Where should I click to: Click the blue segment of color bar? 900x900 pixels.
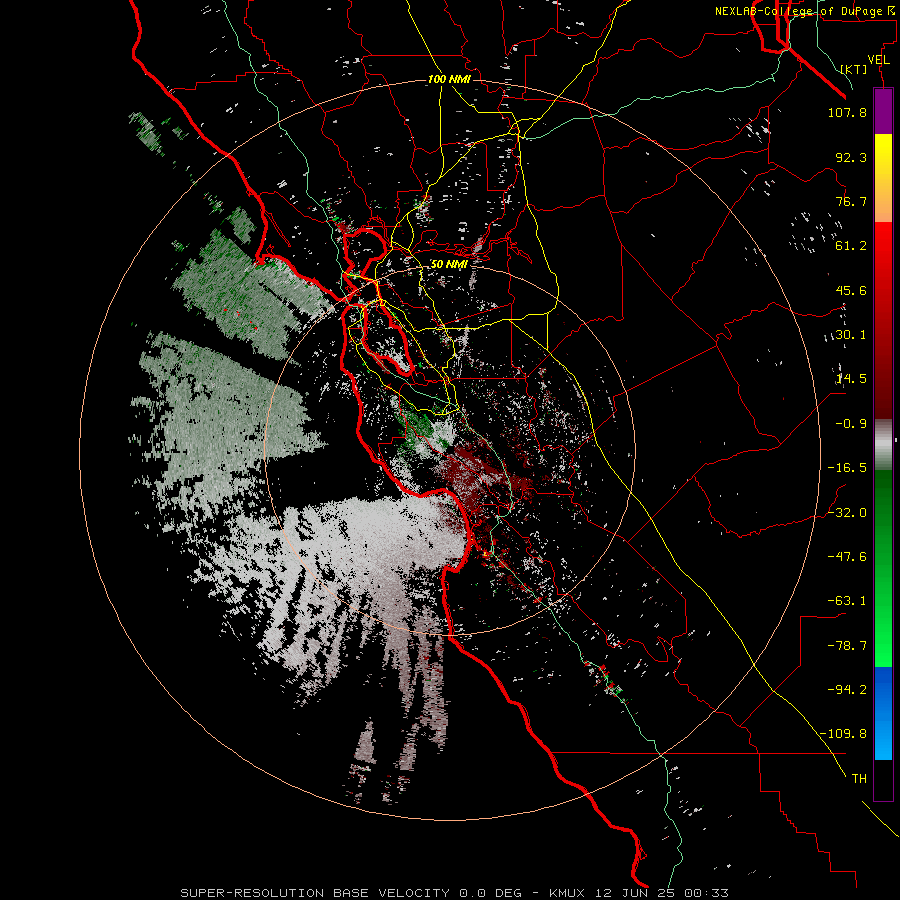883,713
